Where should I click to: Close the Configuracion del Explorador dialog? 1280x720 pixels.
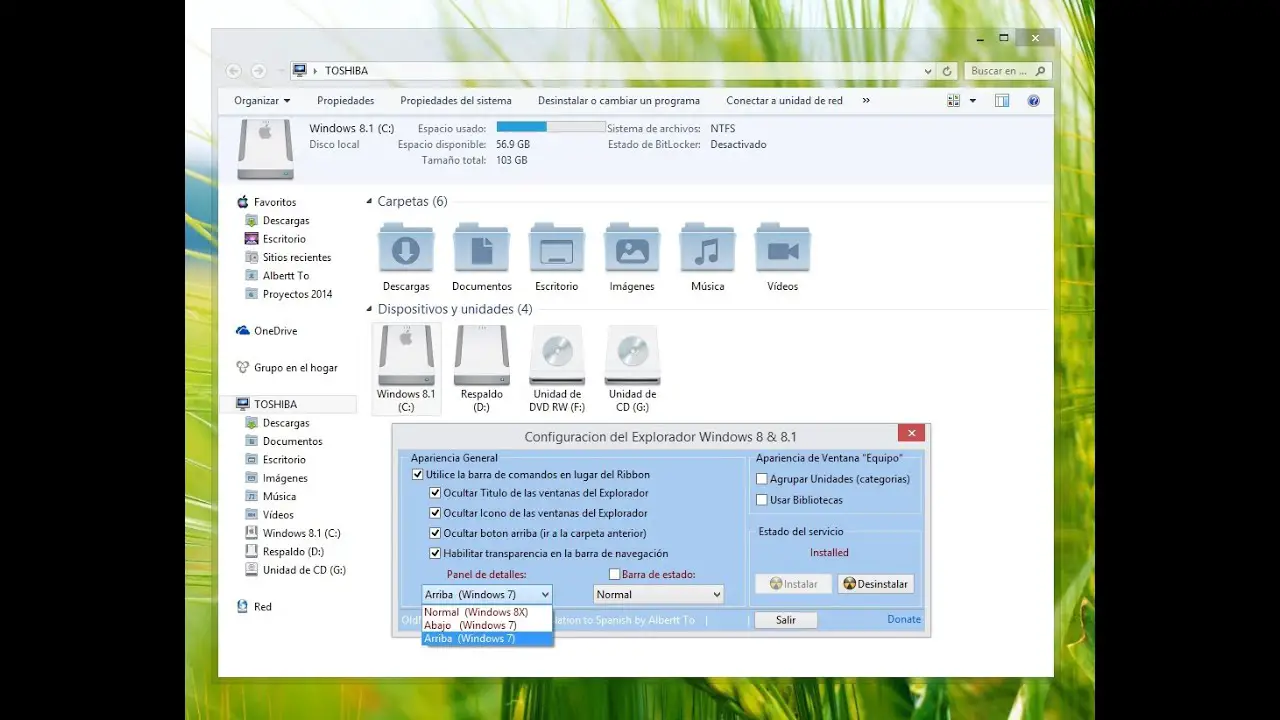tap(911, 433)
